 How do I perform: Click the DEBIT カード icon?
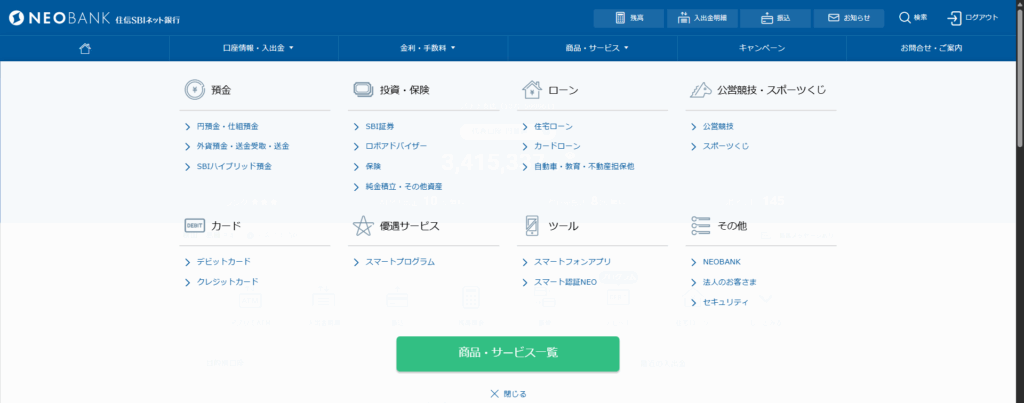click(194, 226)
